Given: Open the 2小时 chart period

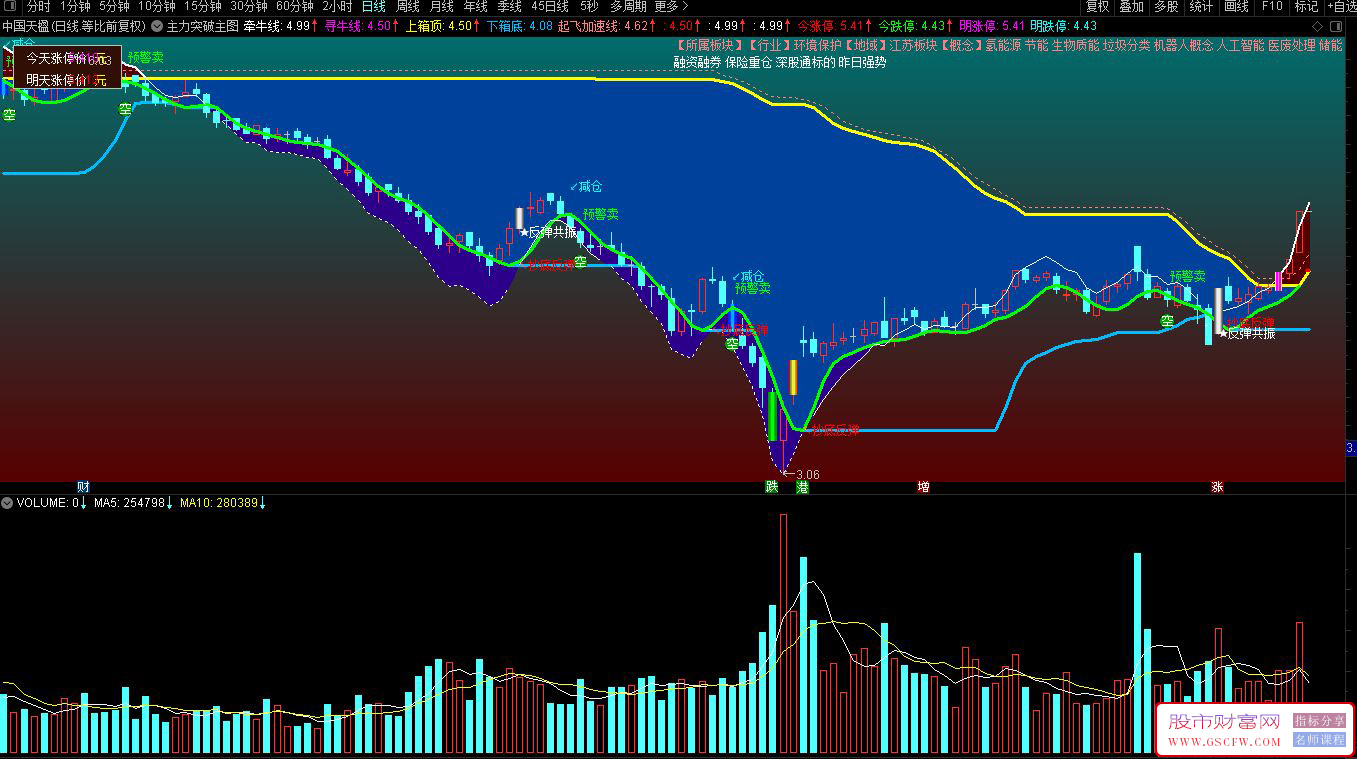Looking at the screenshot, I should (338, 7).
